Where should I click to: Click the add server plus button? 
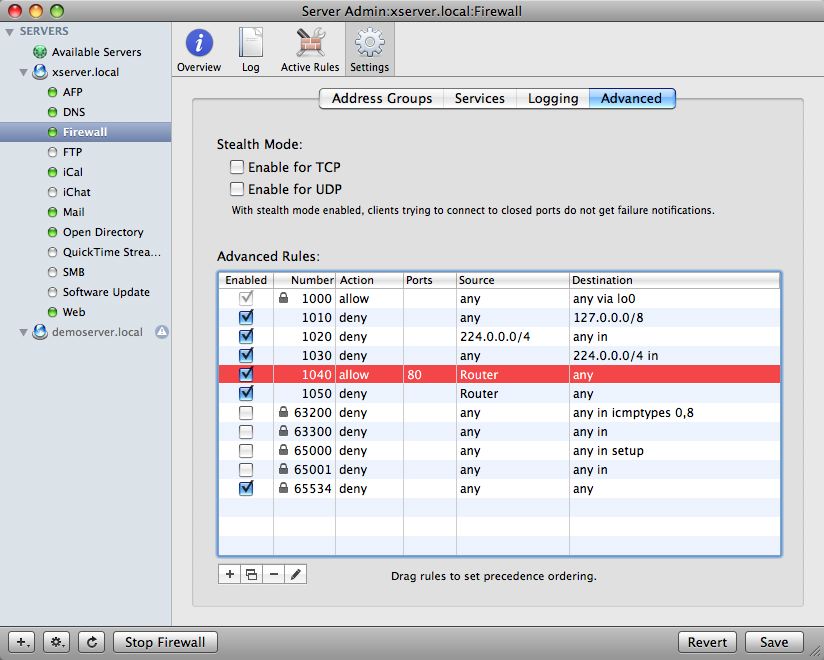coord(23,642)
